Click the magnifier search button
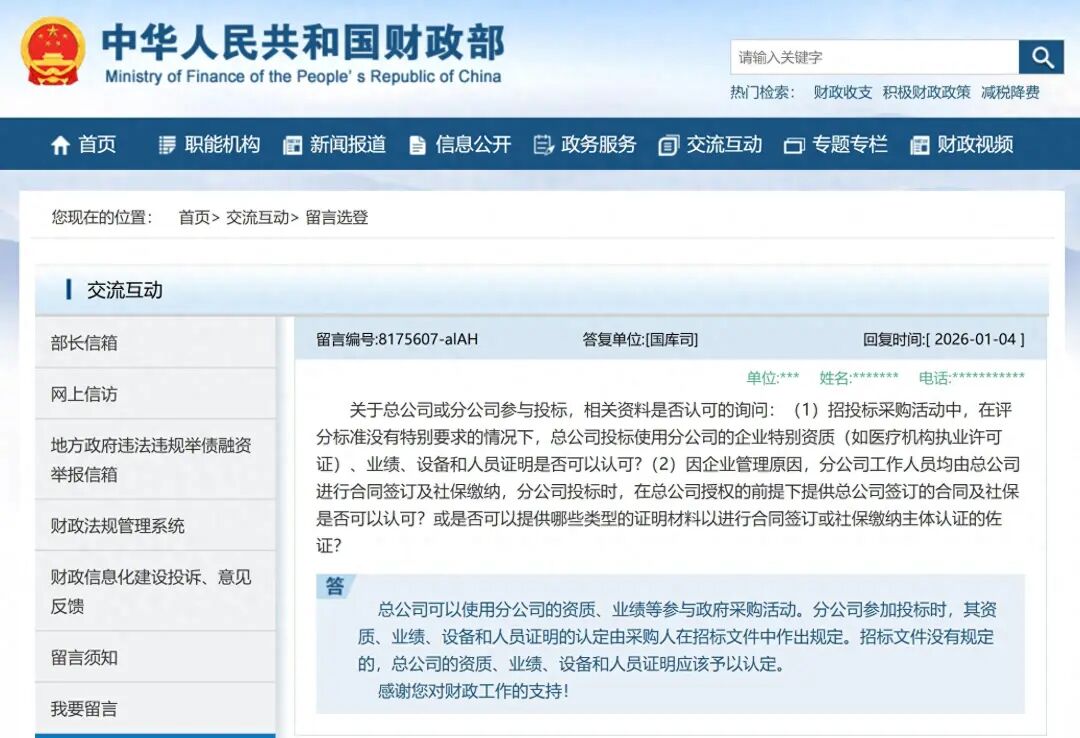 1041,58
